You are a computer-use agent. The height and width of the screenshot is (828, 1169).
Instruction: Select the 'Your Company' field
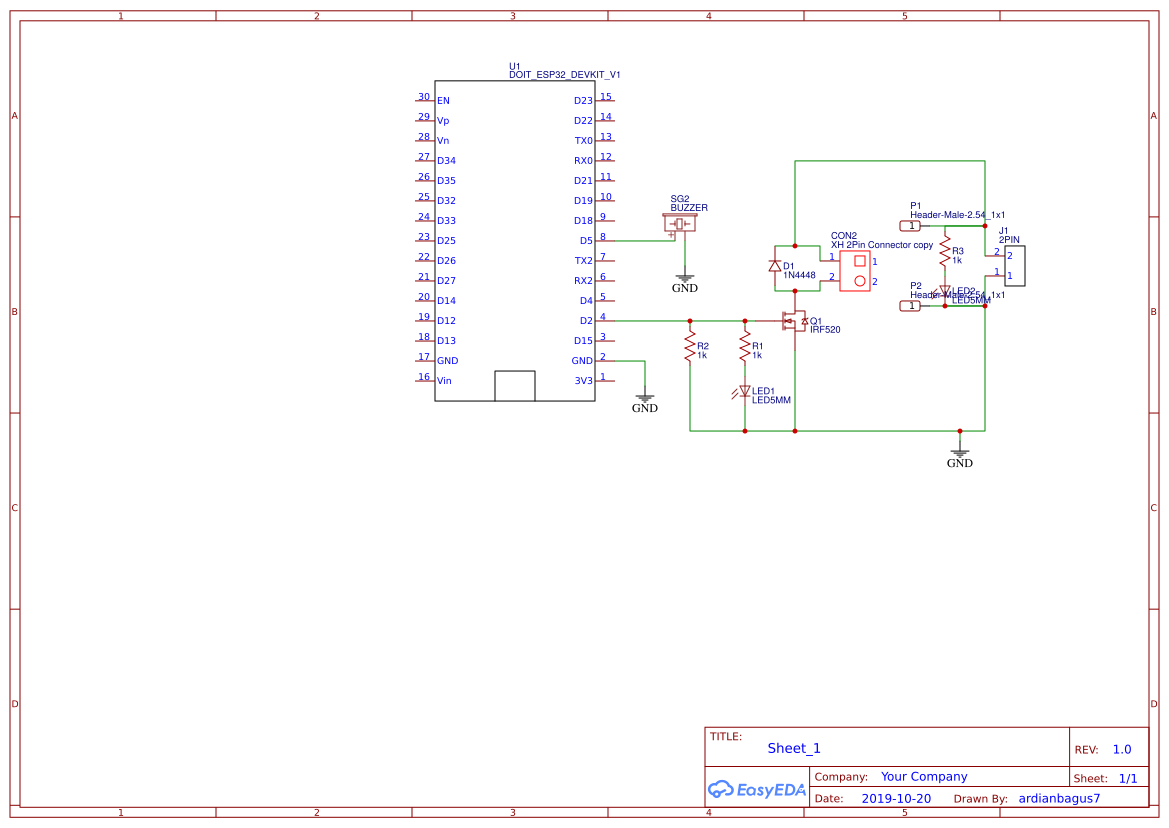coord(924,776)
